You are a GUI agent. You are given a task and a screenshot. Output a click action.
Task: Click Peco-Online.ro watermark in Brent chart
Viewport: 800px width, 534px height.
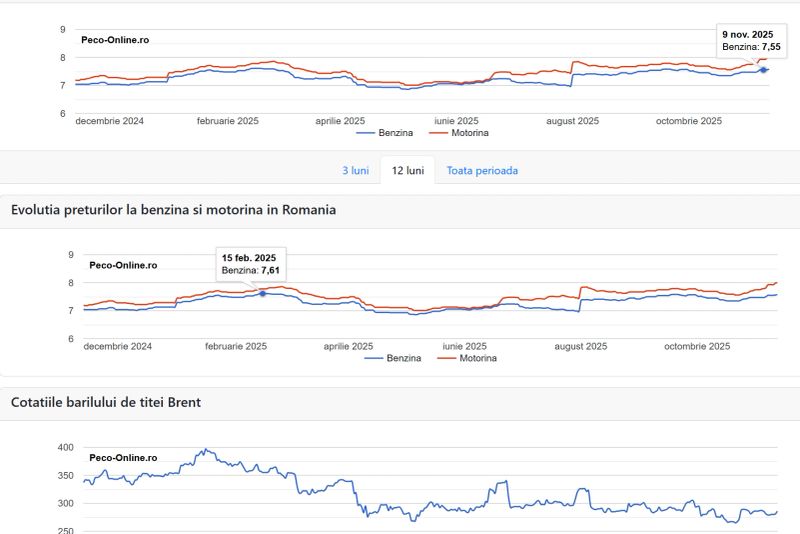(x=123, y=457)
